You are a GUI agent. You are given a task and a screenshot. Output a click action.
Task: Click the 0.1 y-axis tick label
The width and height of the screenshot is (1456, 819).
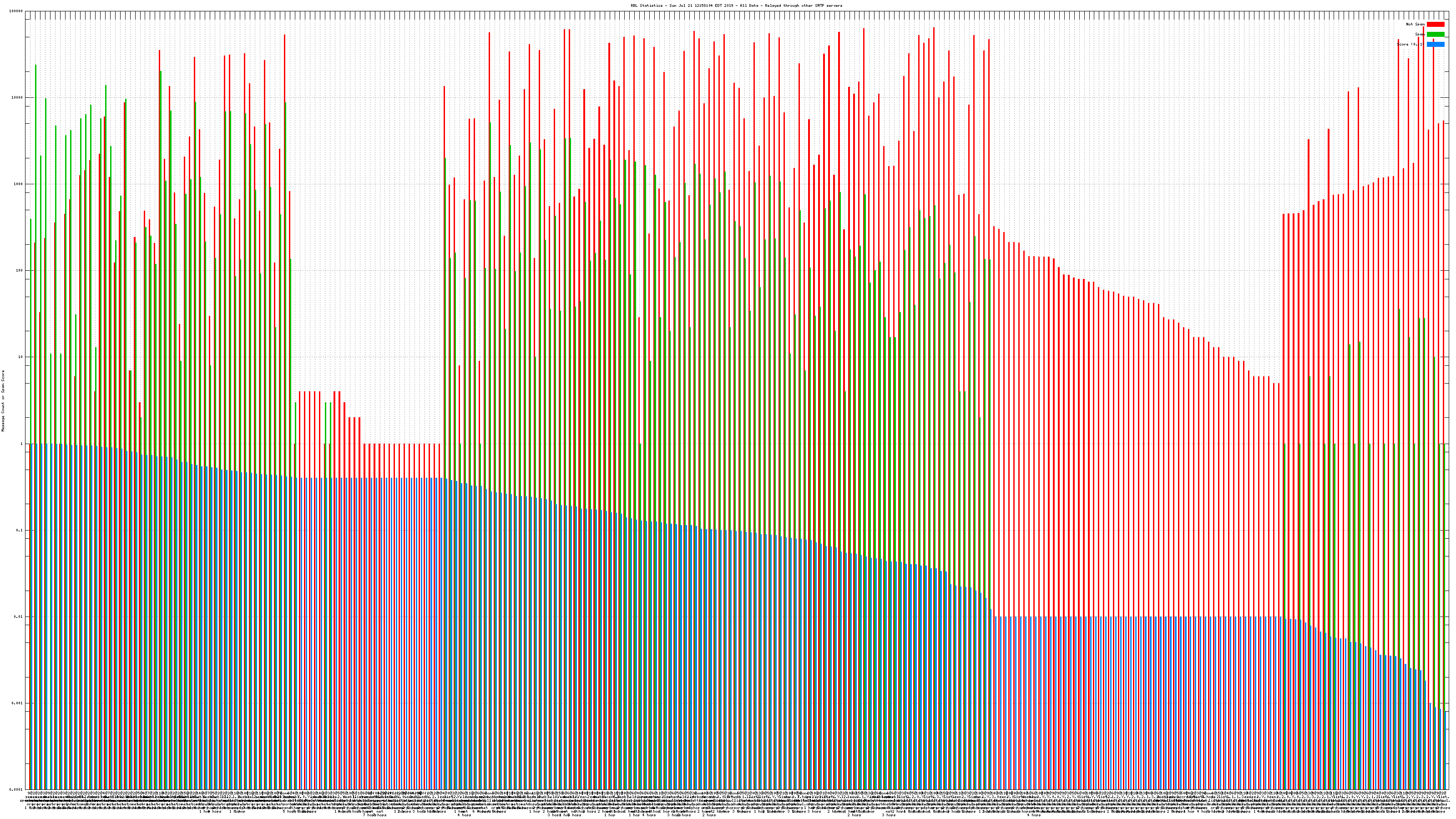[19, 530]
